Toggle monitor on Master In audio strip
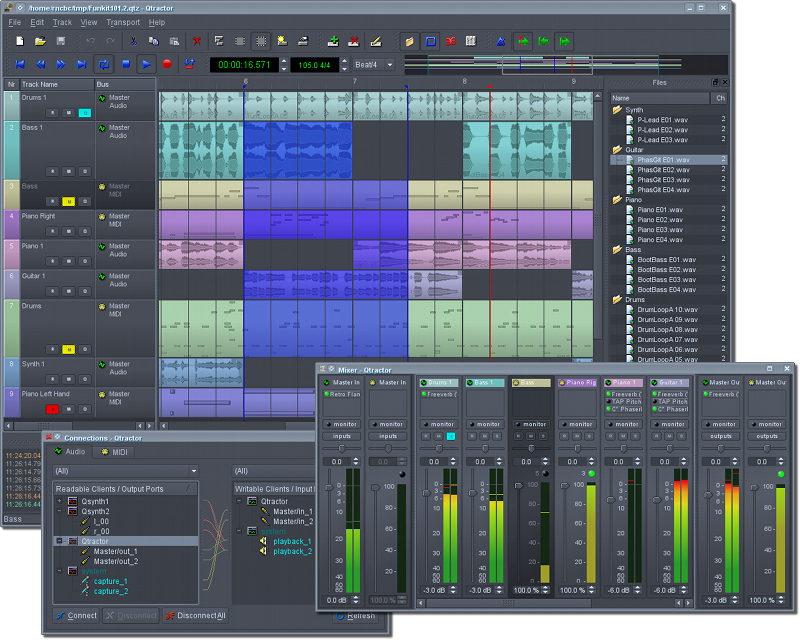 [341, 424]
